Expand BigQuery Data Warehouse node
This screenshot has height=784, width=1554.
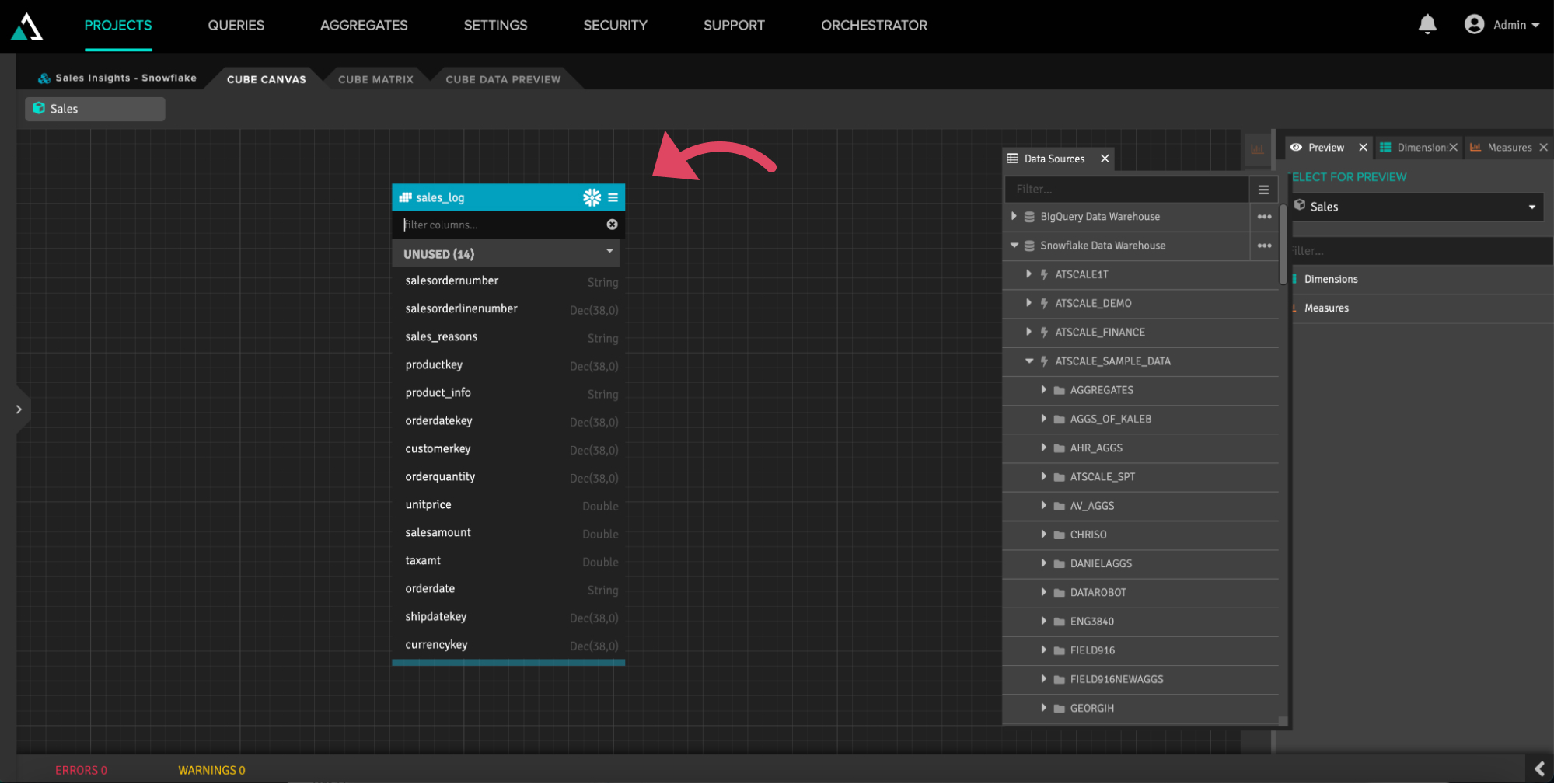1013,216
